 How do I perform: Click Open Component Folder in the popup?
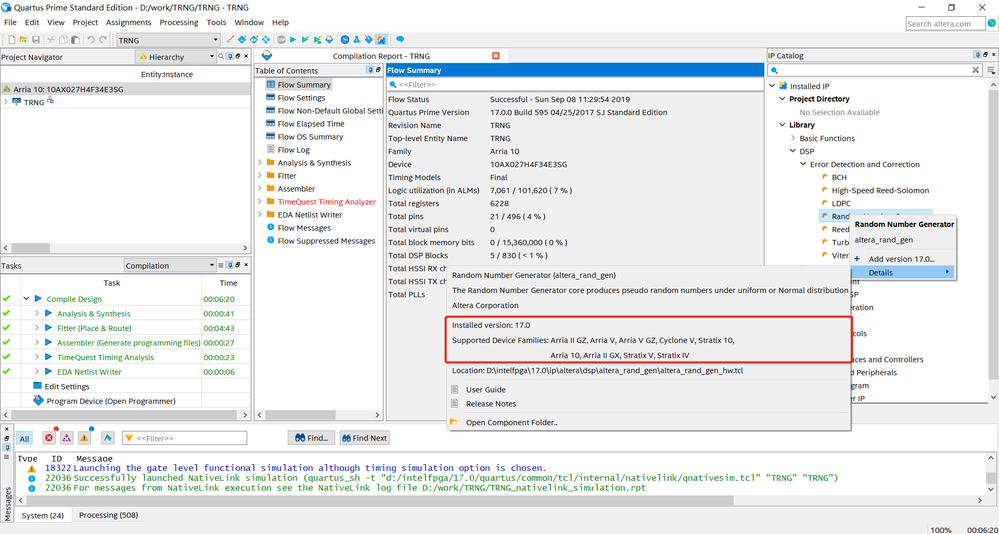pos(511,422)
